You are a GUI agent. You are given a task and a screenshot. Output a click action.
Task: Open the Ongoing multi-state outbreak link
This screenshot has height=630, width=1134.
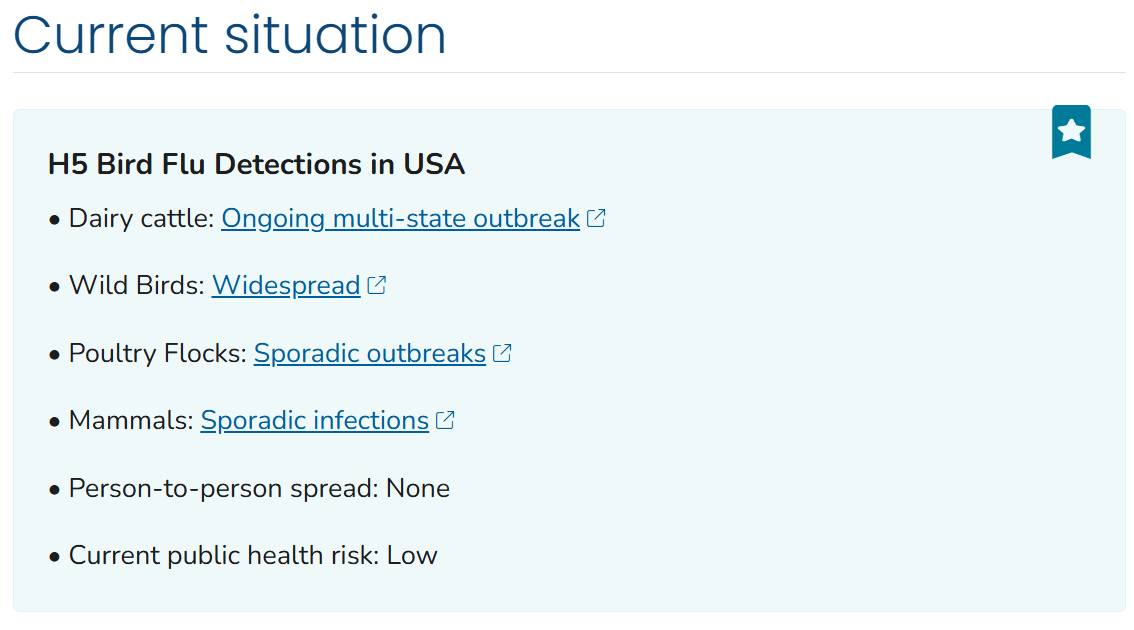(400, 218)
